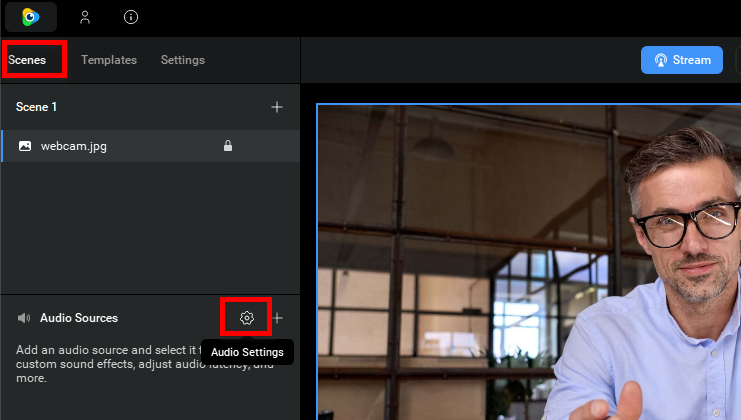Open the info circle icon
The height and width of the screenshot is (420, 741).
click(x=131, y=17)
